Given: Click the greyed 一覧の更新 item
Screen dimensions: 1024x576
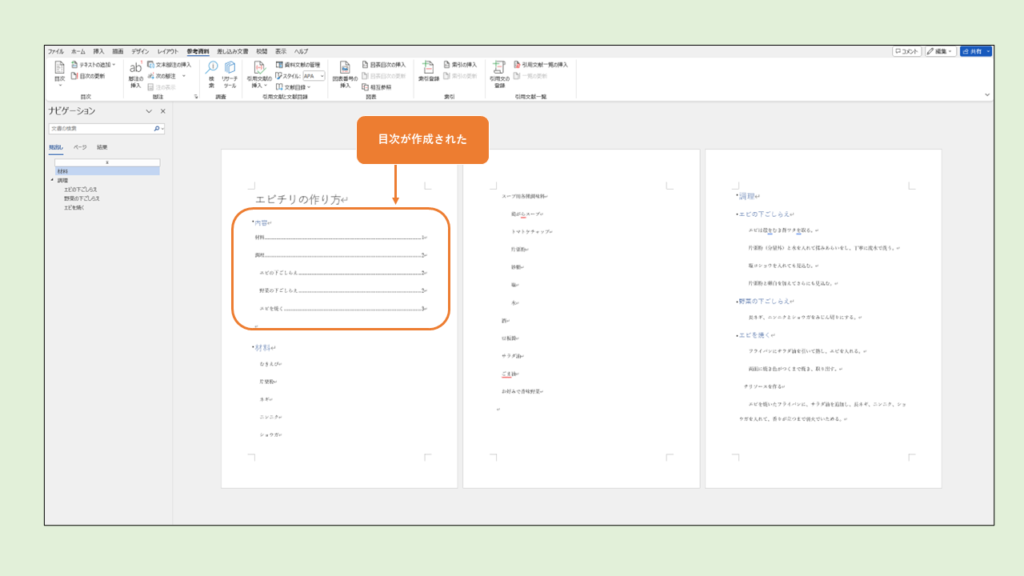Looking at the screenshot, I should click(x=531, y=76).
